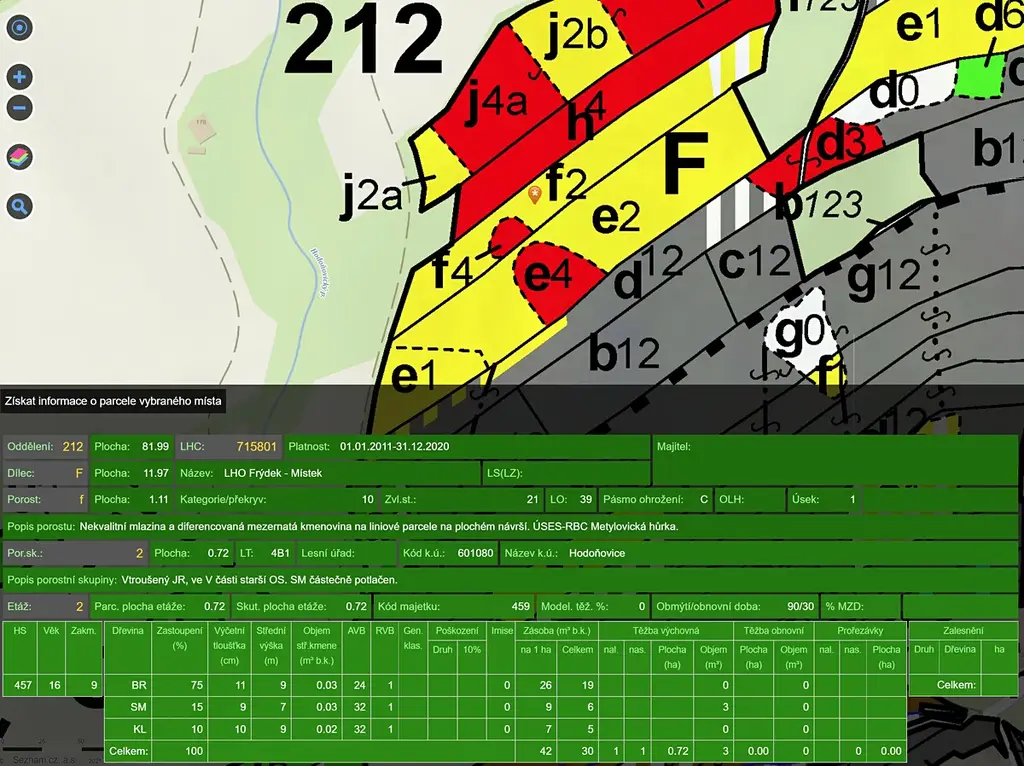The height and width of the screenshot is (766, 1024).
Task: Click the 178 elevation marker on map
Action: point(200,126)
